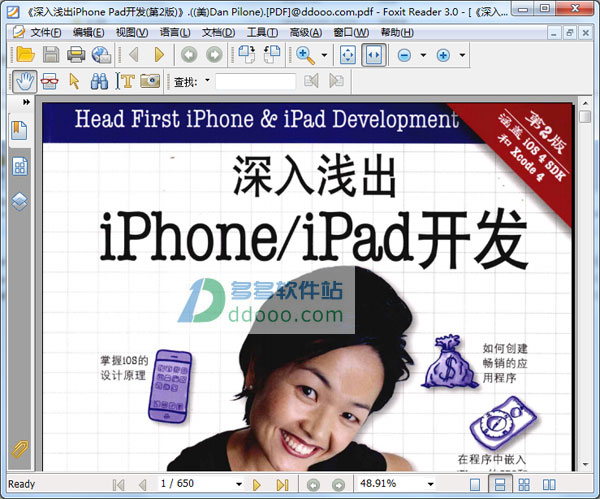Select the Zoom In magnifier tool
The height and width of the screenshot is (499, 600).
pos(305,55)
